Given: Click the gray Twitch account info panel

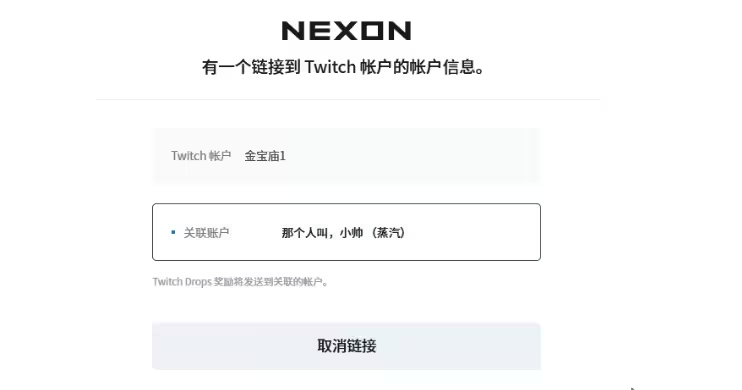Looking at the screenshot, I should [x=346, y=155].
